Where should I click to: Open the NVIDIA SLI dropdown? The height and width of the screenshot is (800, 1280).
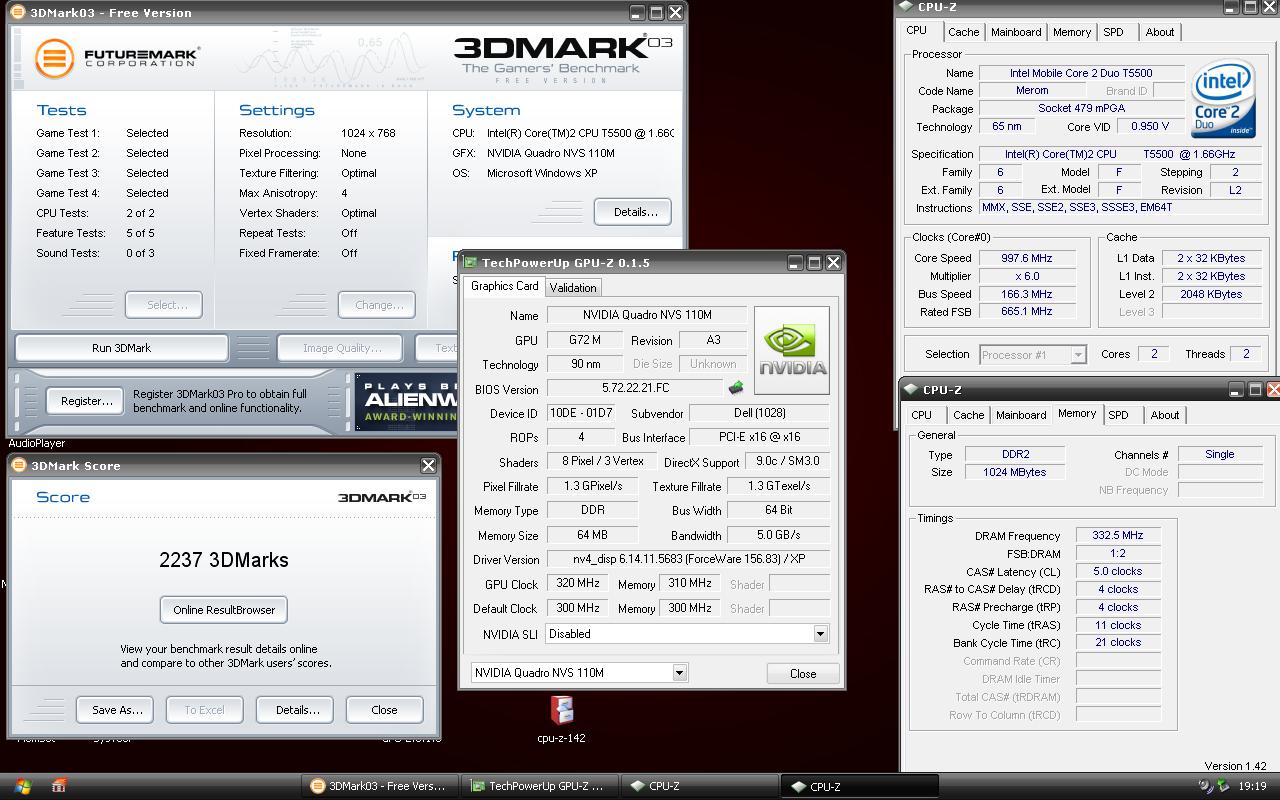820,633
